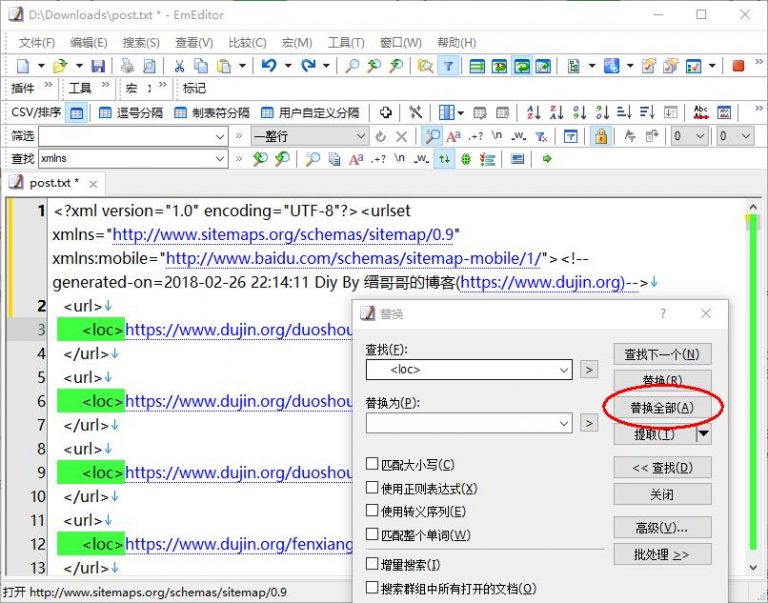Open the 筛选 filter text dropdown
This screenshot has height=603, width=768.
(220, 136)
